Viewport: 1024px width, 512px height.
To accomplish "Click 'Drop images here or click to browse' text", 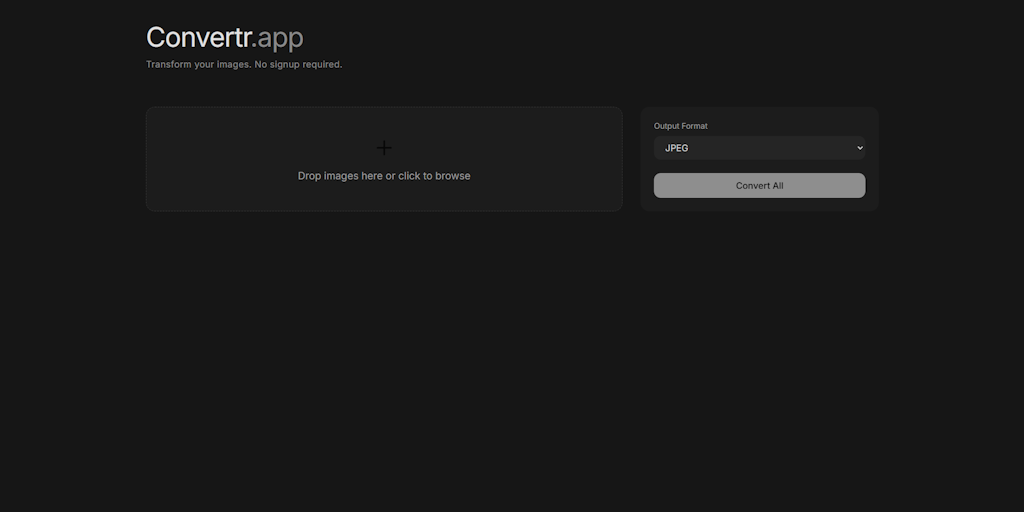I will [384, 176].
